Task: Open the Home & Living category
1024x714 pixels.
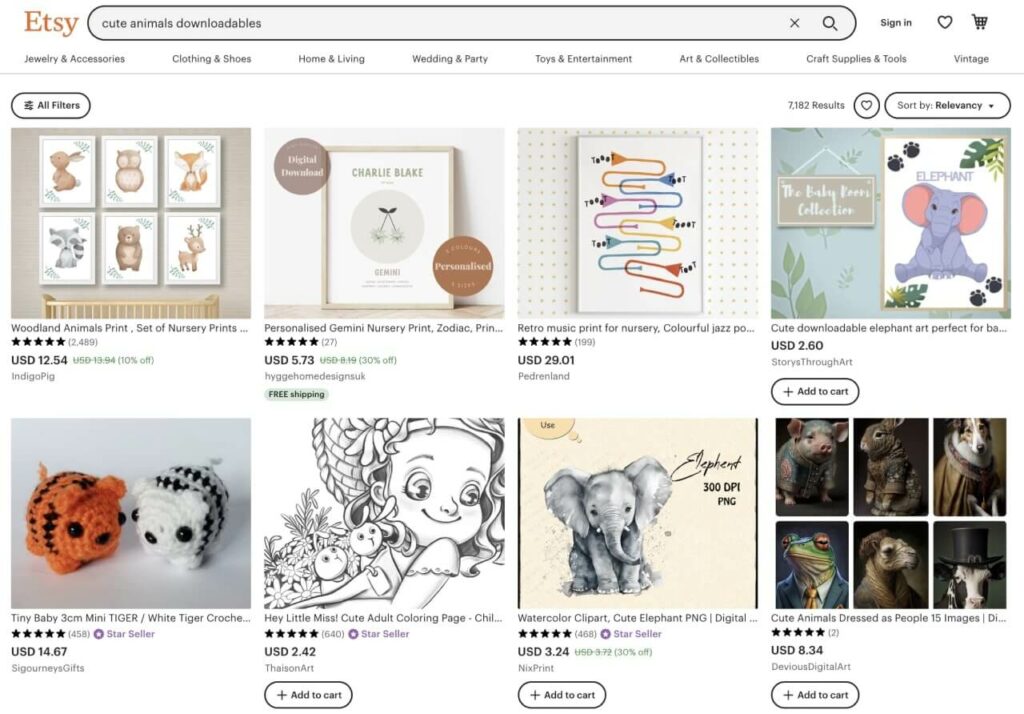Action: tap(331, 59)
